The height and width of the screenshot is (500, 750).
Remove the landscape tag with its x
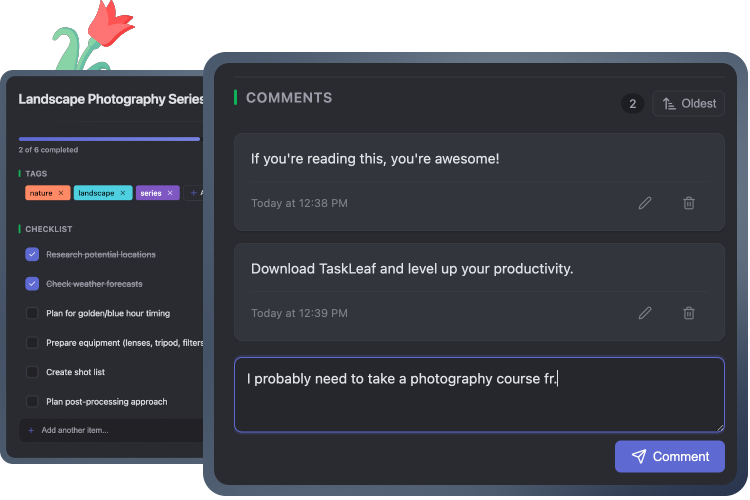coord(123,193)
